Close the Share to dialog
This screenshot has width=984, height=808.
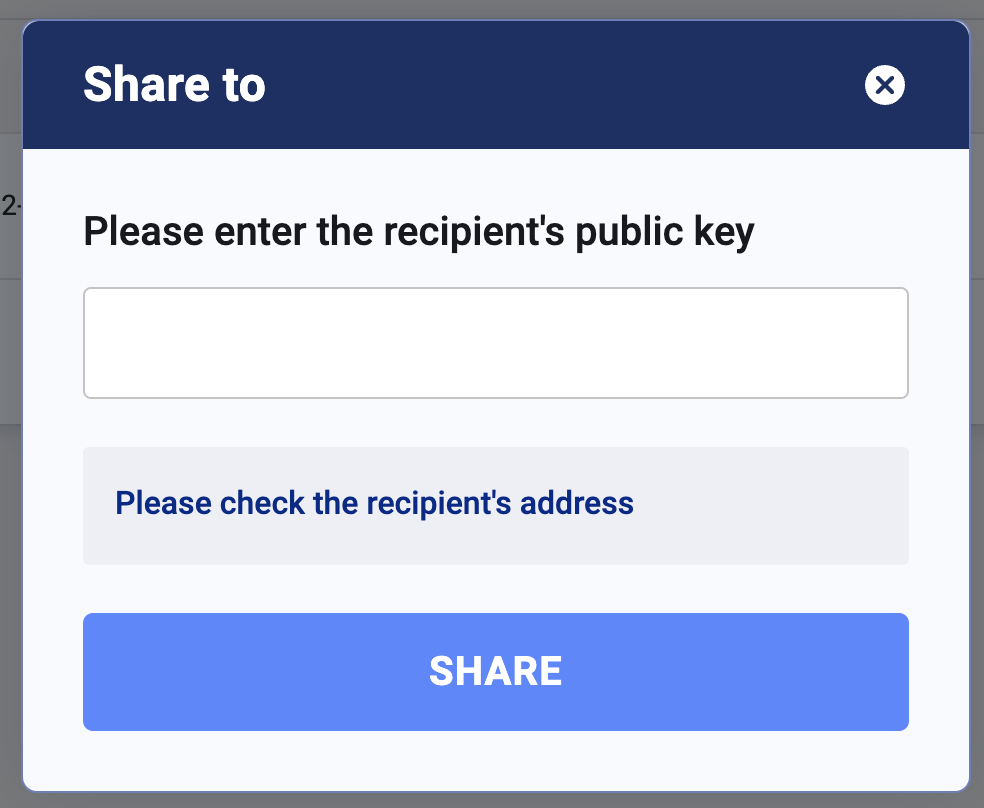coord(884,86)
